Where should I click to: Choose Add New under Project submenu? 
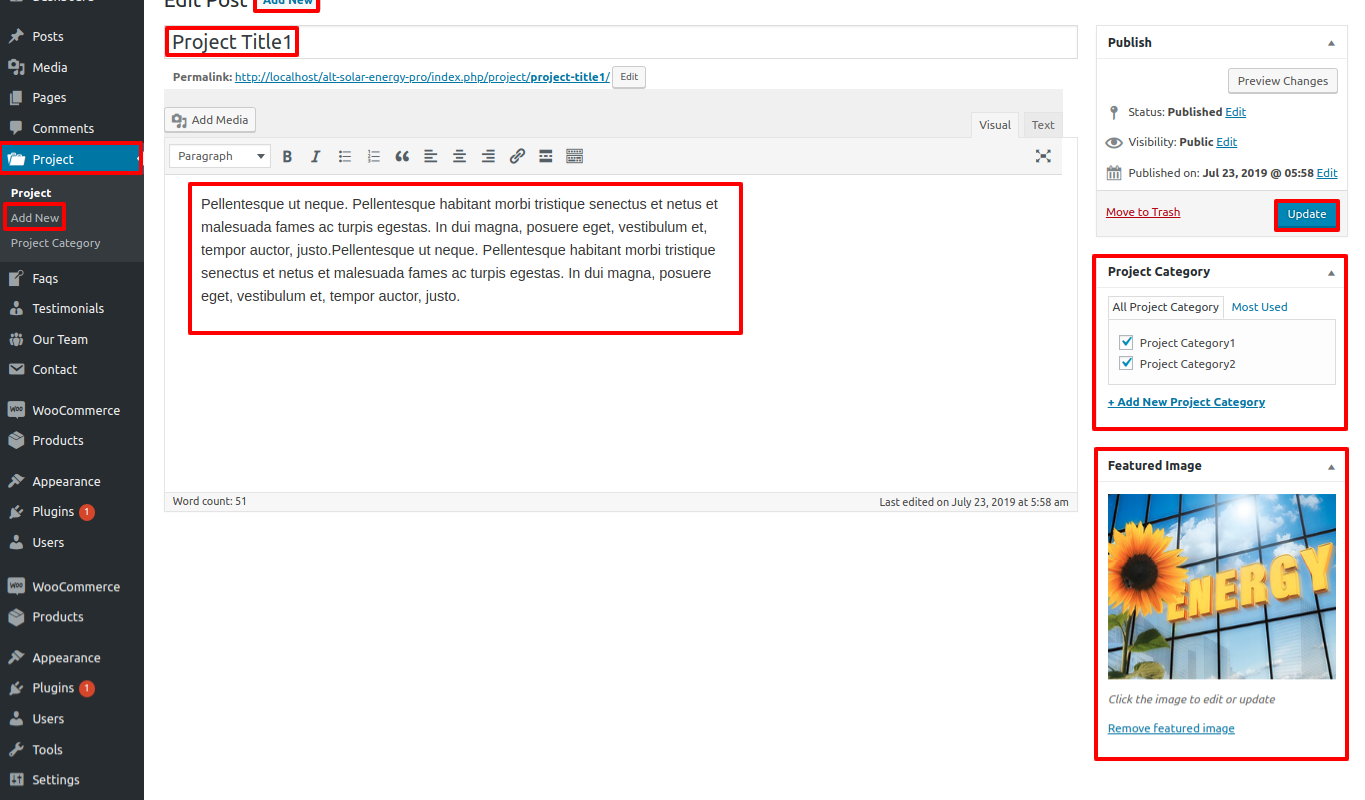pos(35,218)
